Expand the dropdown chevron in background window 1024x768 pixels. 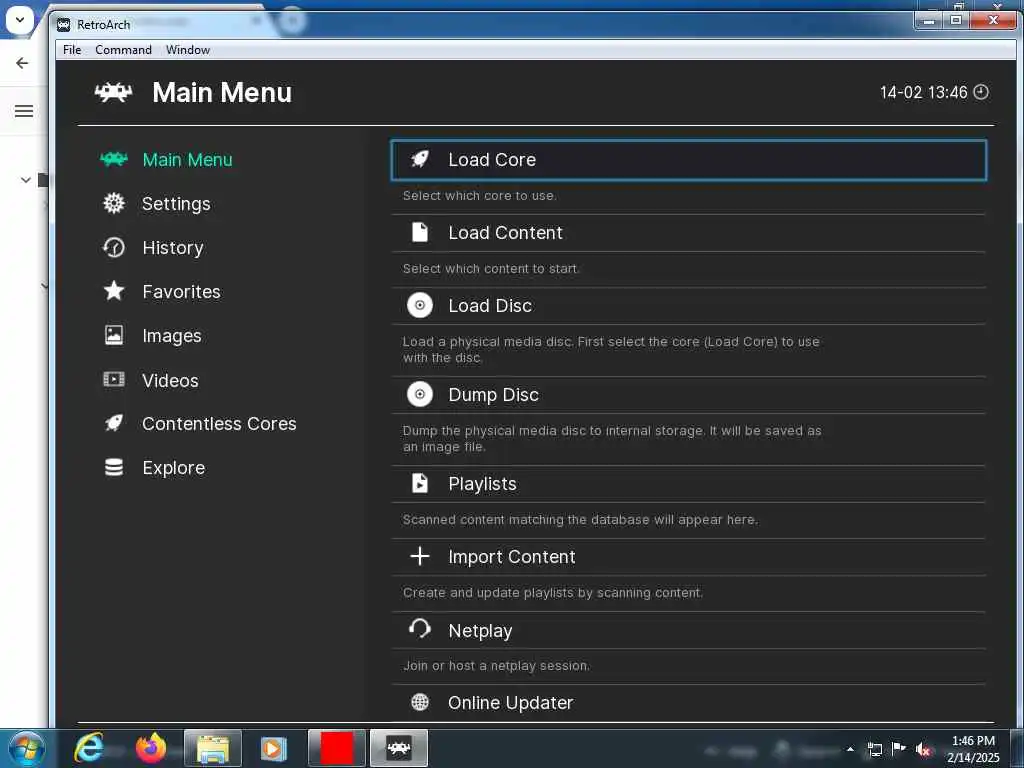tap(20, 20)
